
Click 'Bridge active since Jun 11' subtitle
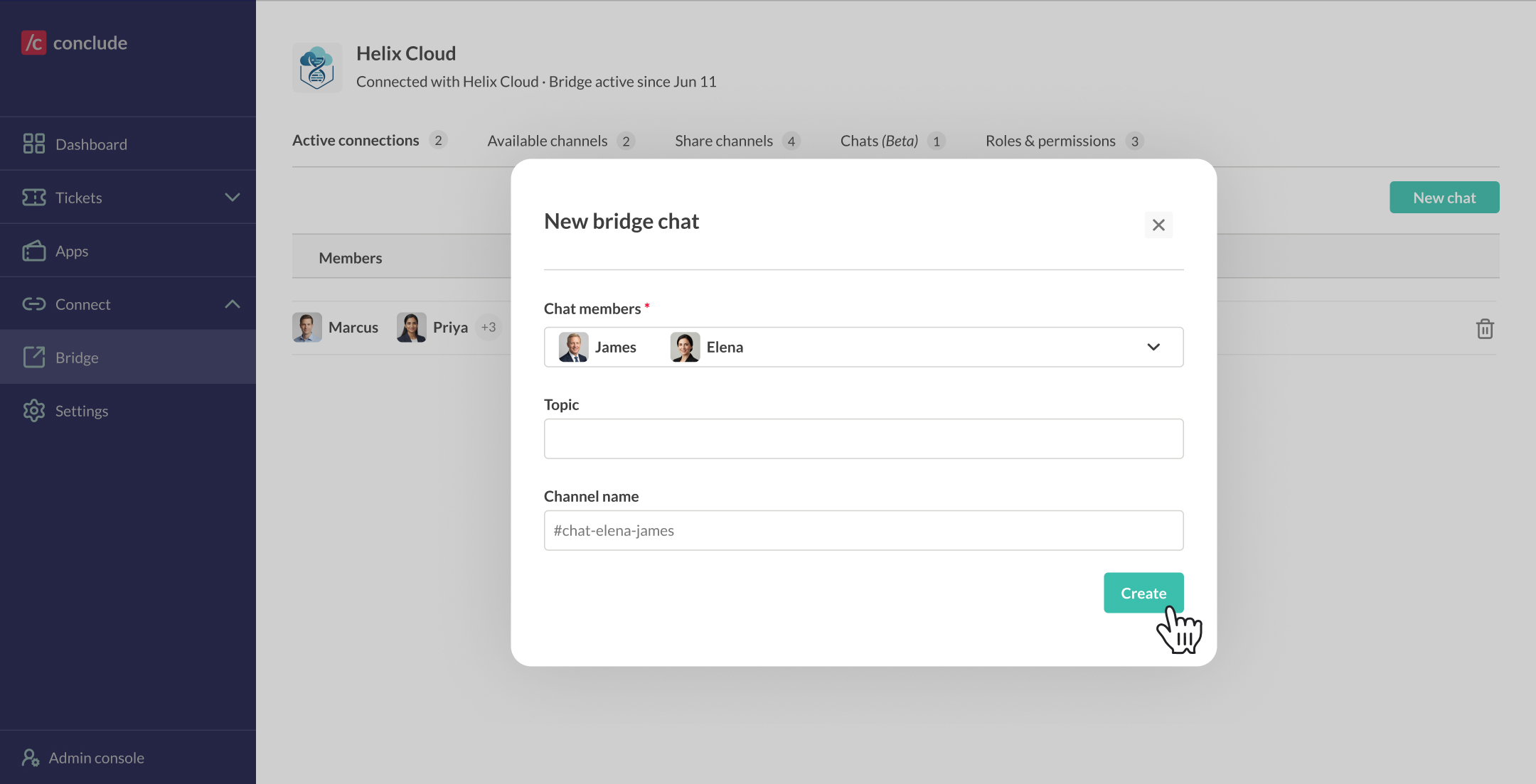pos(633,82)
